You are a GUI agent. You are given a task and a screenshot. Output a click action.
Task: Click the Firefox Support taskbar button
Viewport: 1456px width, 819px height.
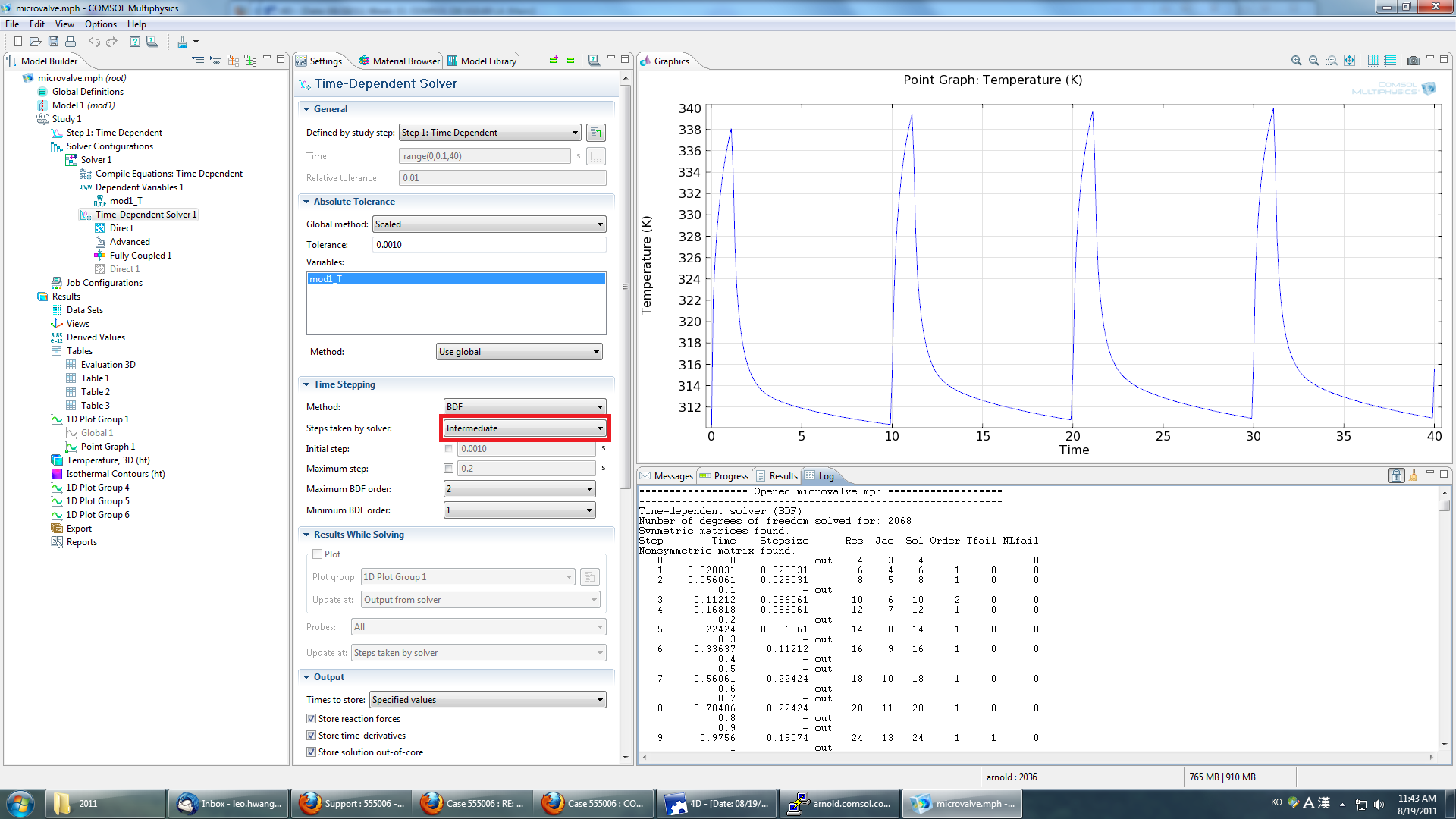pyautogui.click(x=352, y=804)
